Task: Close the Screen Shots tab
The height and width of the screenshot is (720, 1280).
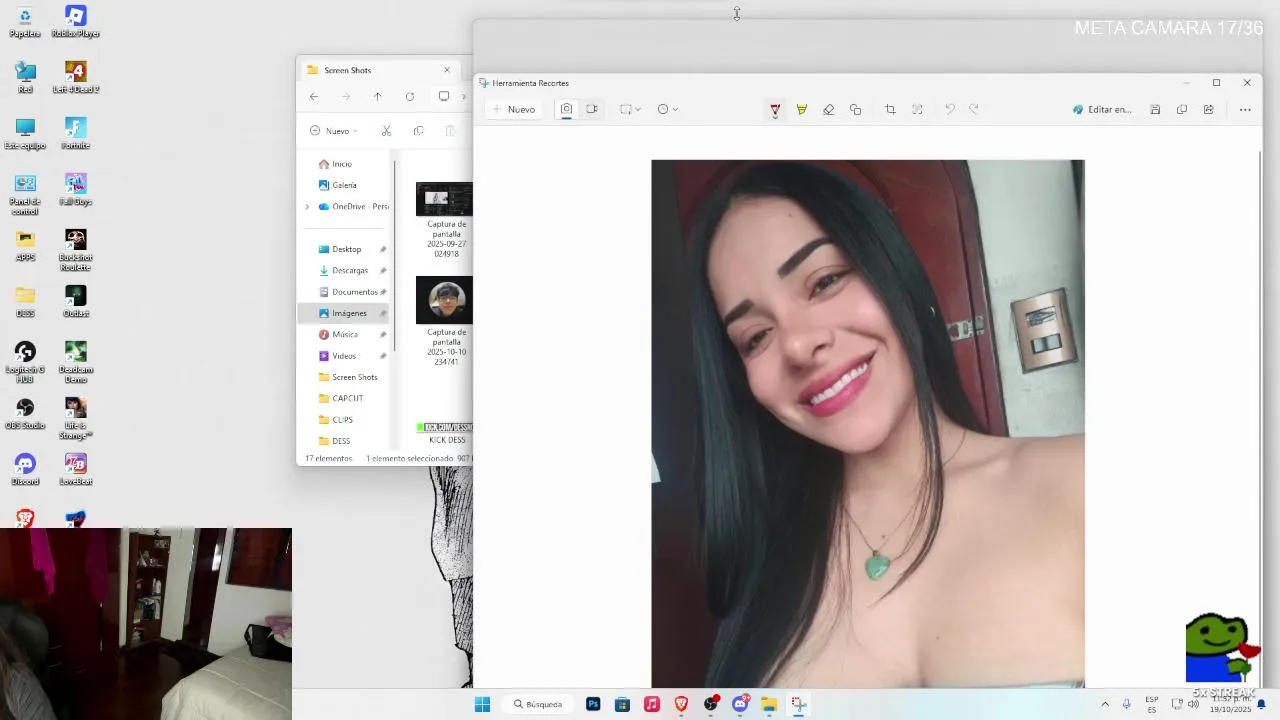Action: pos(447,70)
